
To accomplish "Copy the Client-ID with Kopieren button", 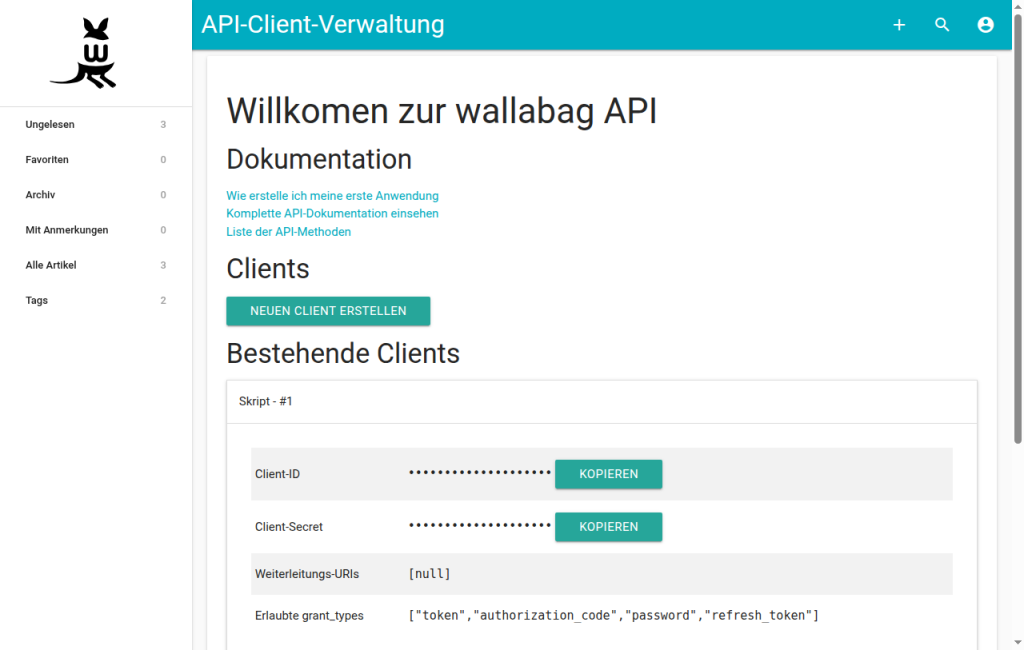I will [609, 474].
